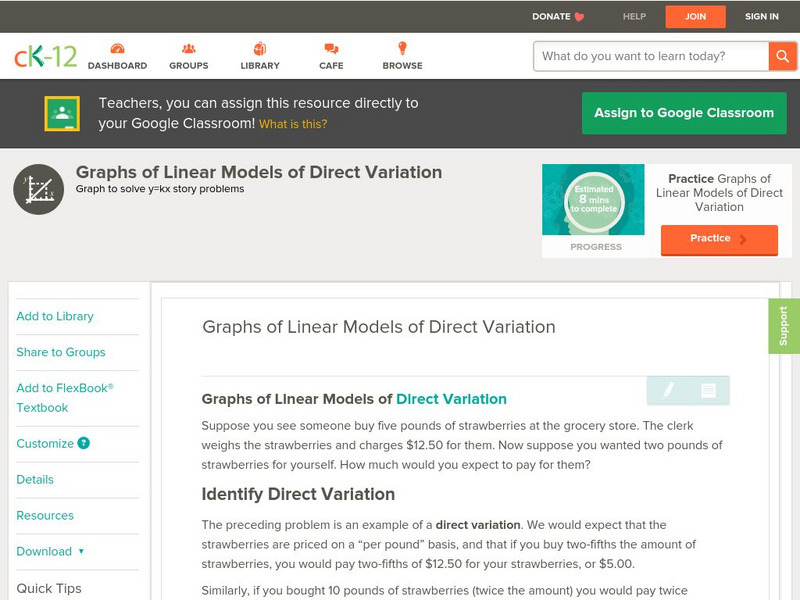The height and width of the screenshot is (600, 800).
Task: Open the 'What is this?' link
Action: coord(293,124)
